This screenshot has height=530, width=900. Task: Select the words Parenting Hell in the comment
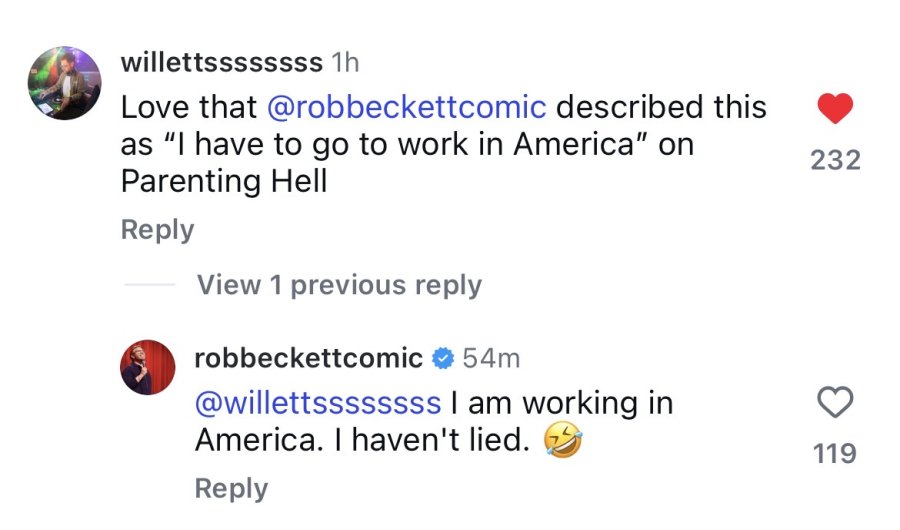[x=224, y=181]
